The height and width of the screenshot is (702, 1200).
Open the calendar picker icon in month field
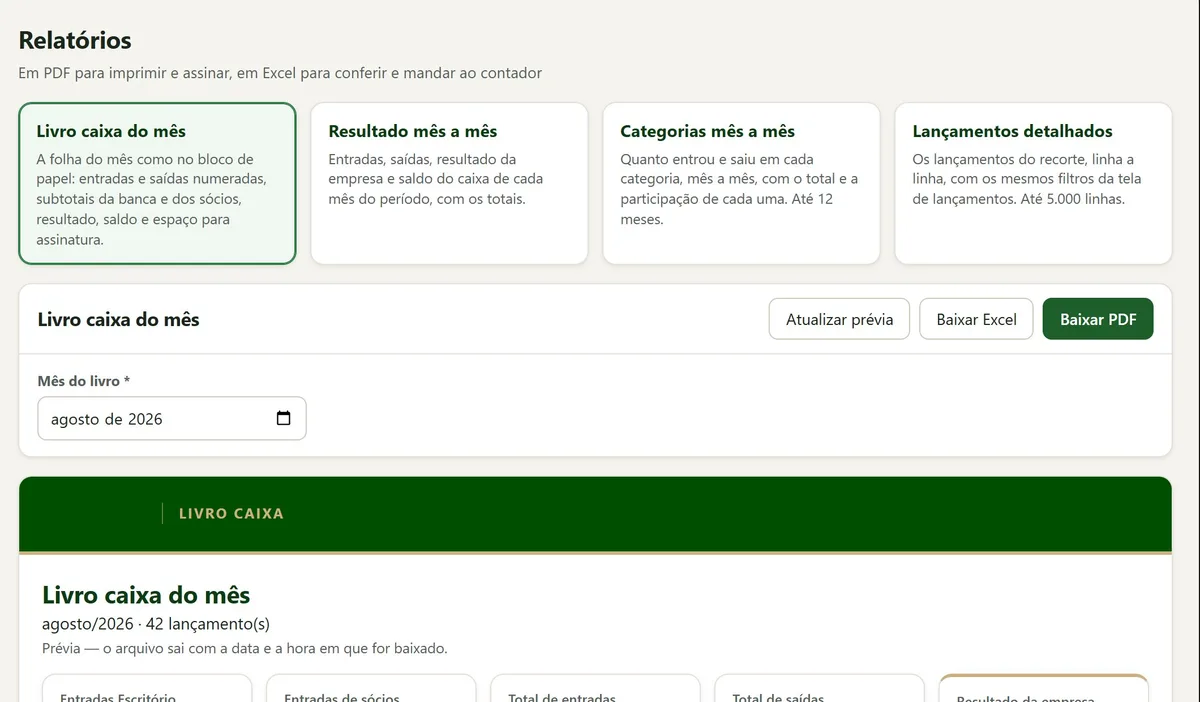pos(283,419)
